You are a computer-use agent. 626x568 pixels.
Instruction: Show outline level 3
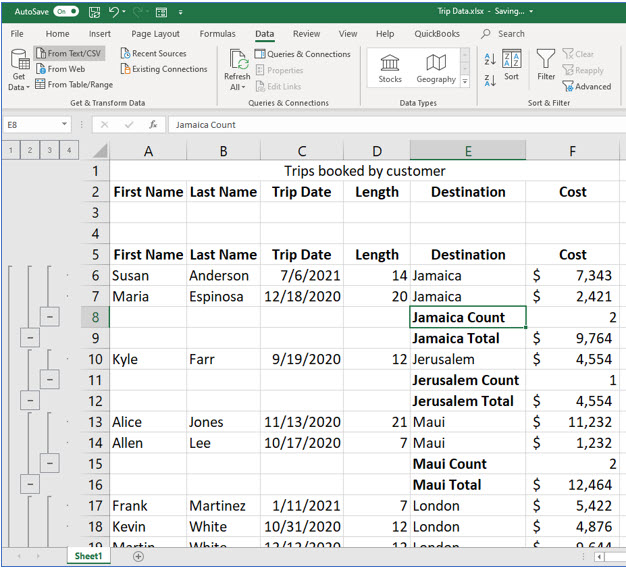50,150
